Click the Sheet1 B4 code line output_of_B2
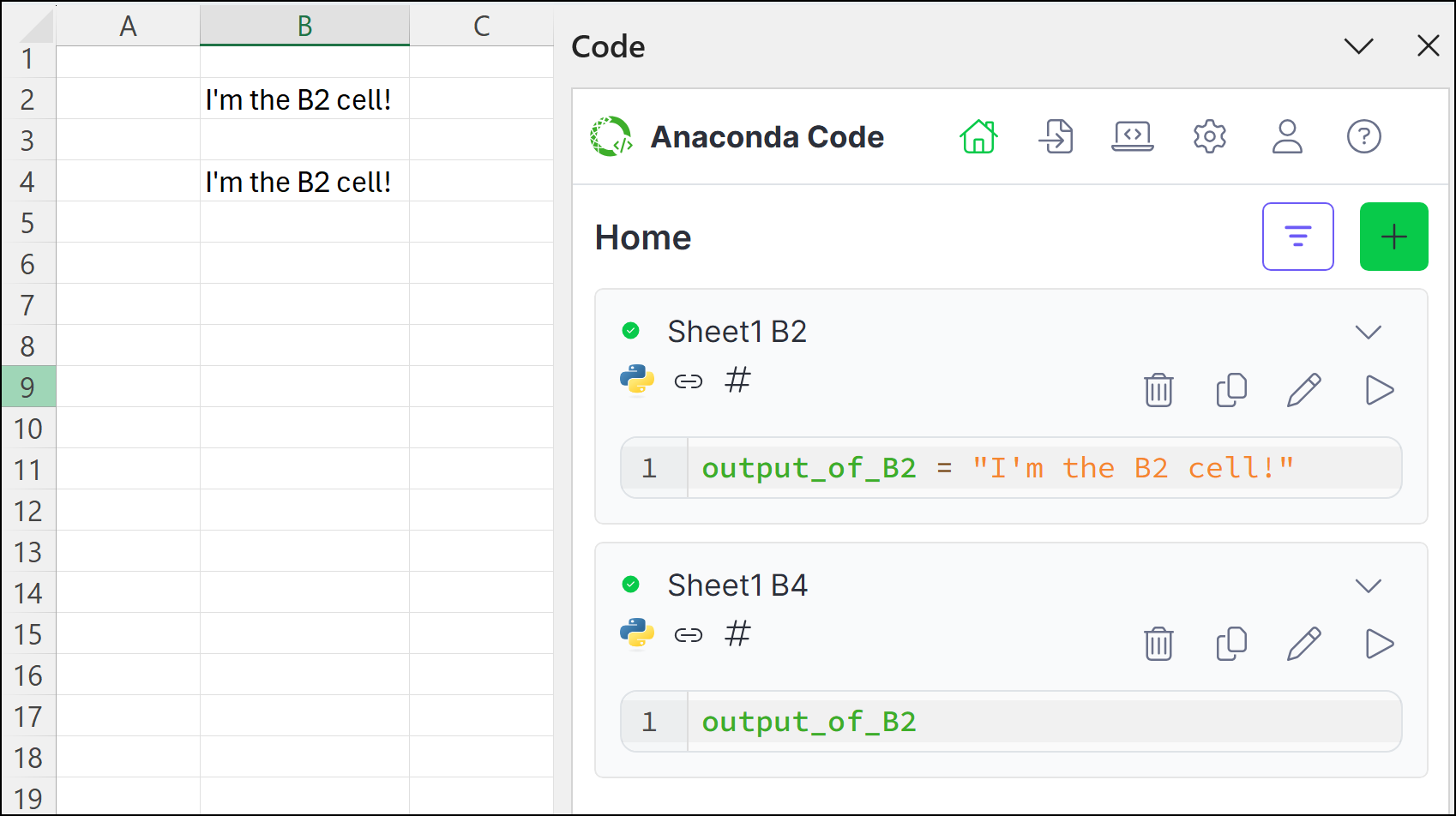This screenshot has width=1456, height=816. [809, 722]
